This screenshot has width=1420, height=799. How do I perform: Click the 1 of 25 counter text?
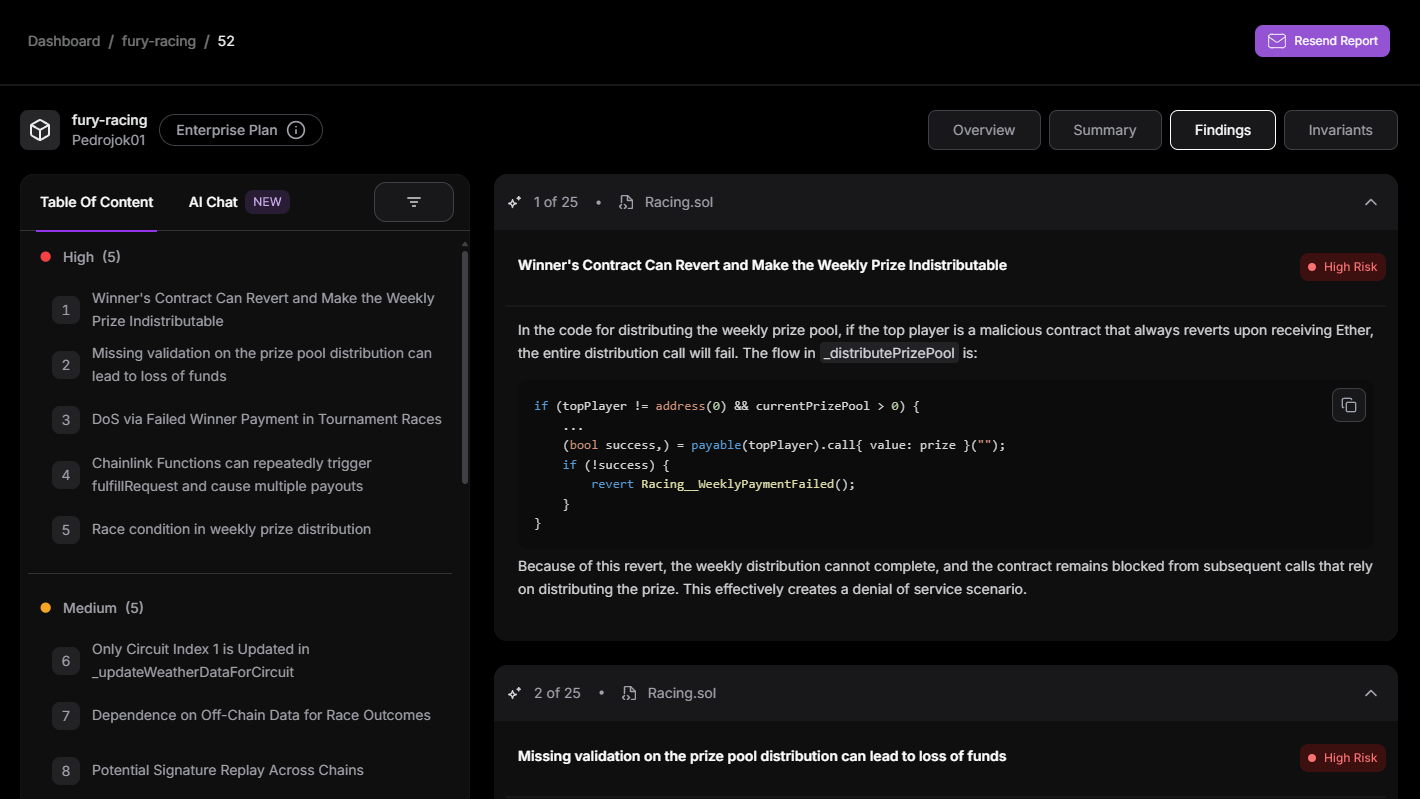click(556, 202)
